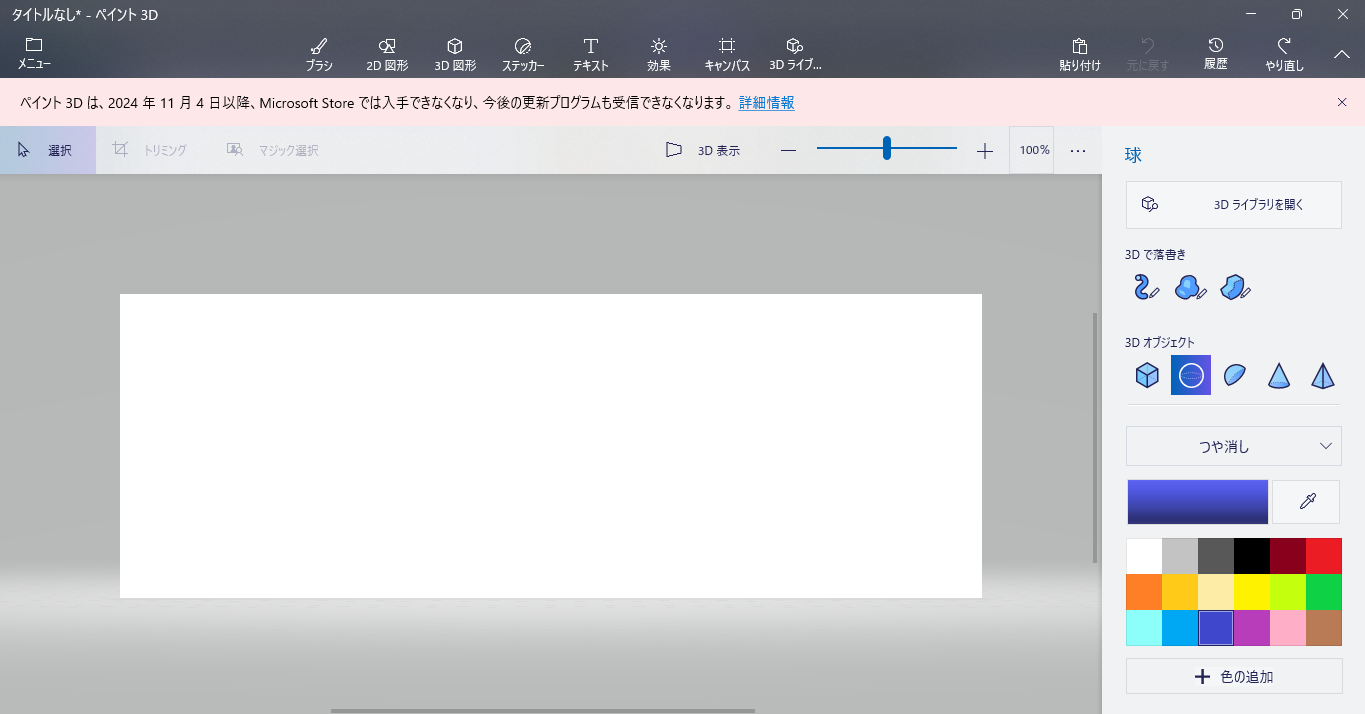
Task: Activate the eyedropper color picker
Action: click(x=1306, y=502)
